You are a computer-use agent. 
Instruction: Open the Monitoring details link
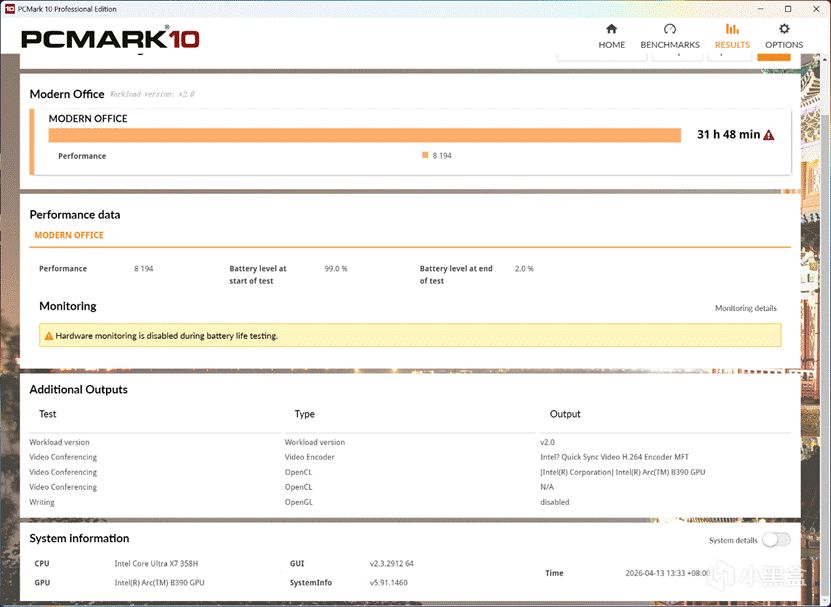click(x=746, y=308)
